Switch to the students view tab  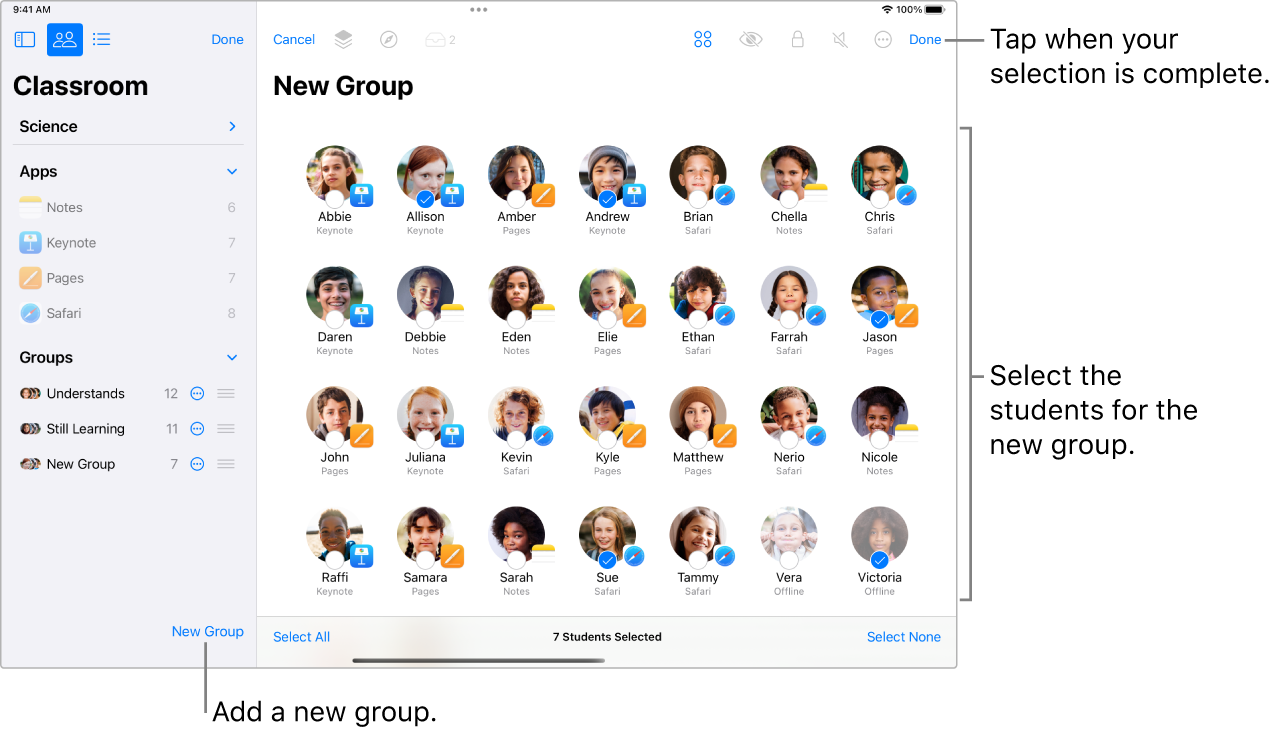64,39
